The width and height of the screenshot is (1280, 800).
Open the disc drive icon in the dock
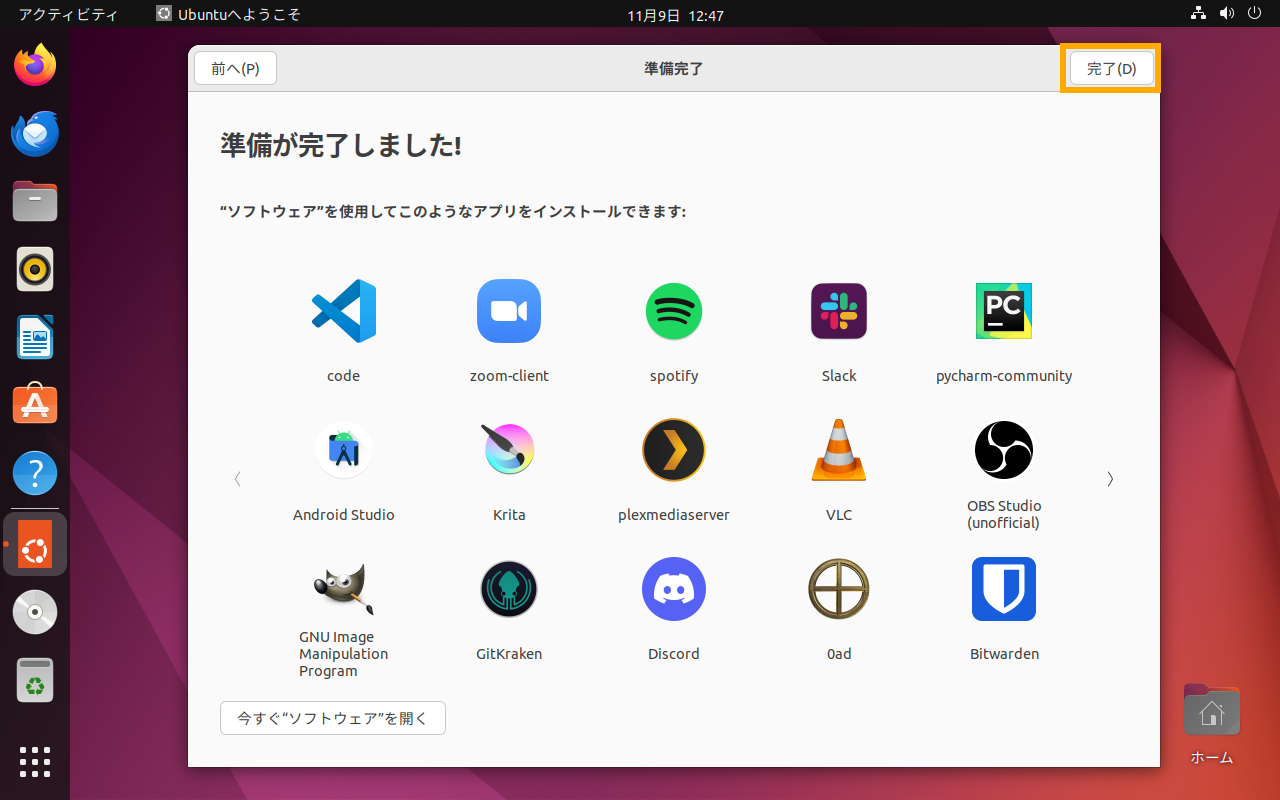[x=35, y=612]
